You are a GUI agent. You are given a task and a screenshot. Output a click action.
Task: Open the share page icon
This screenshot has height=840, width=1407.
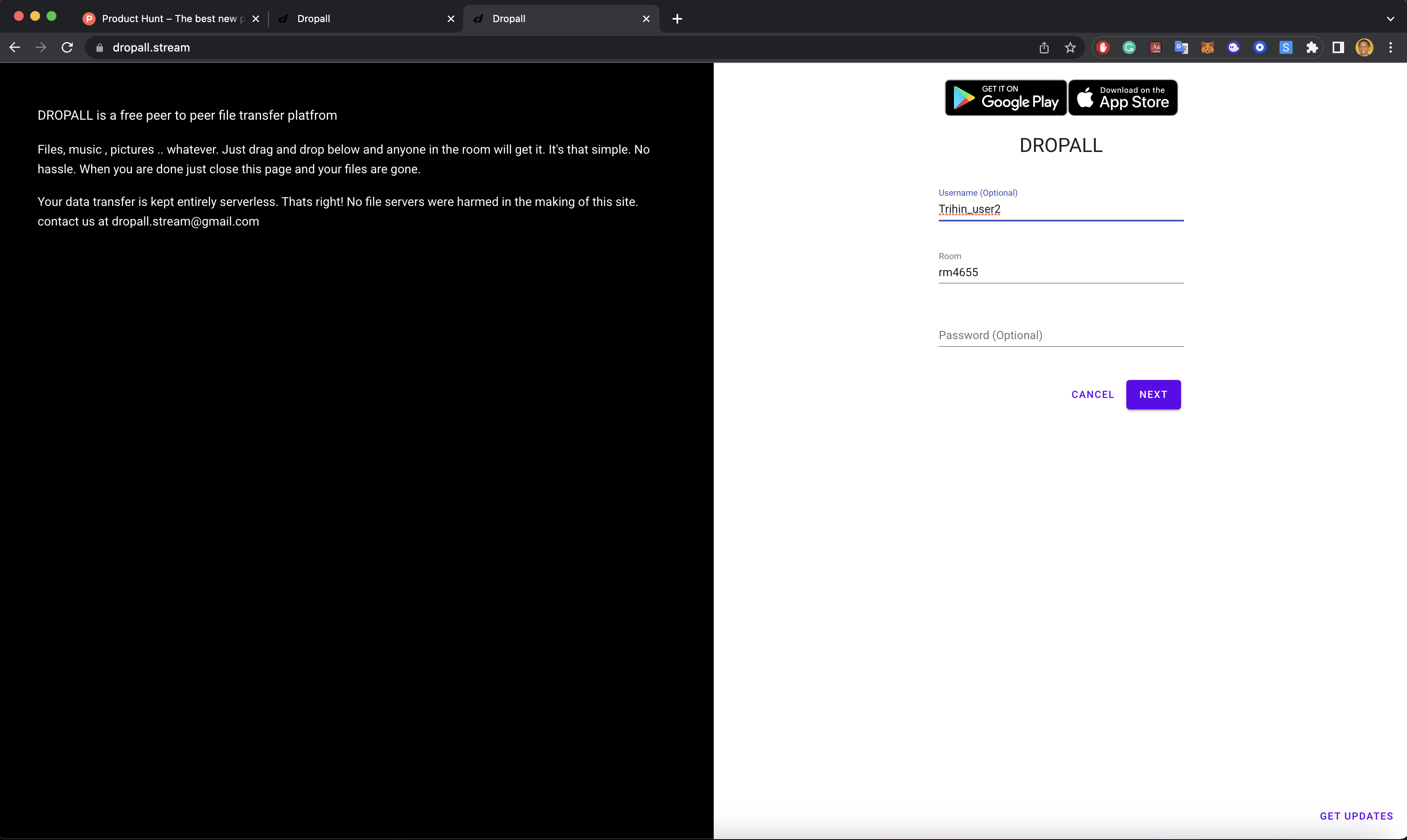[1044, 47]
